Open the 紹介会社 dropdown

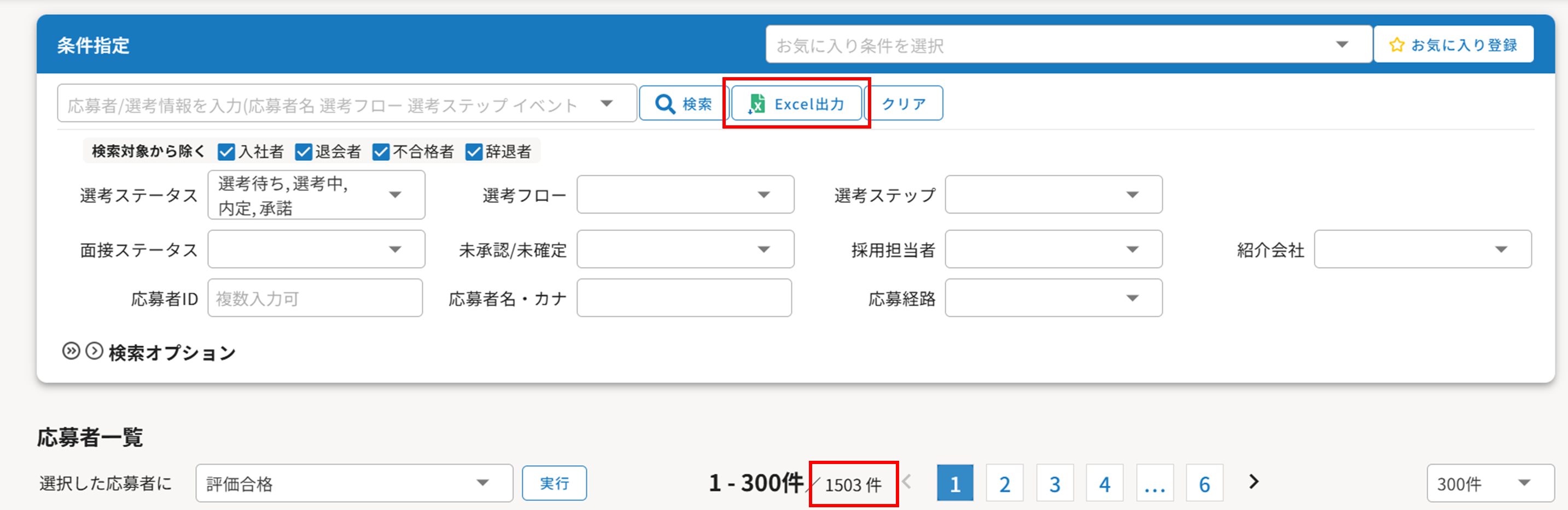click(x=1423, y=249)
